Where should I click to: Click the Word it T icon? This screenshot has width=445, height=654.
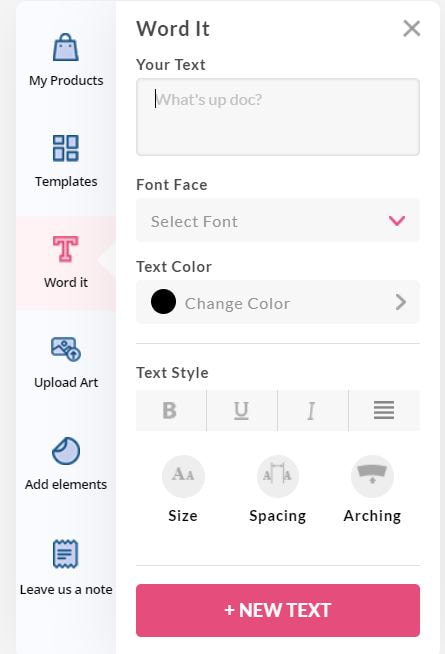click(65, 249)
